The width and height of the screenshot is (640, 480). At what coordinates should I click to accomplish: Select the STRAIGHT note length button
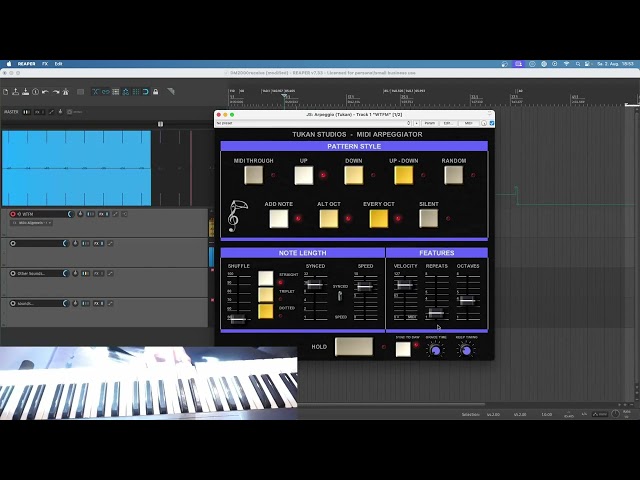click(266, 278)
